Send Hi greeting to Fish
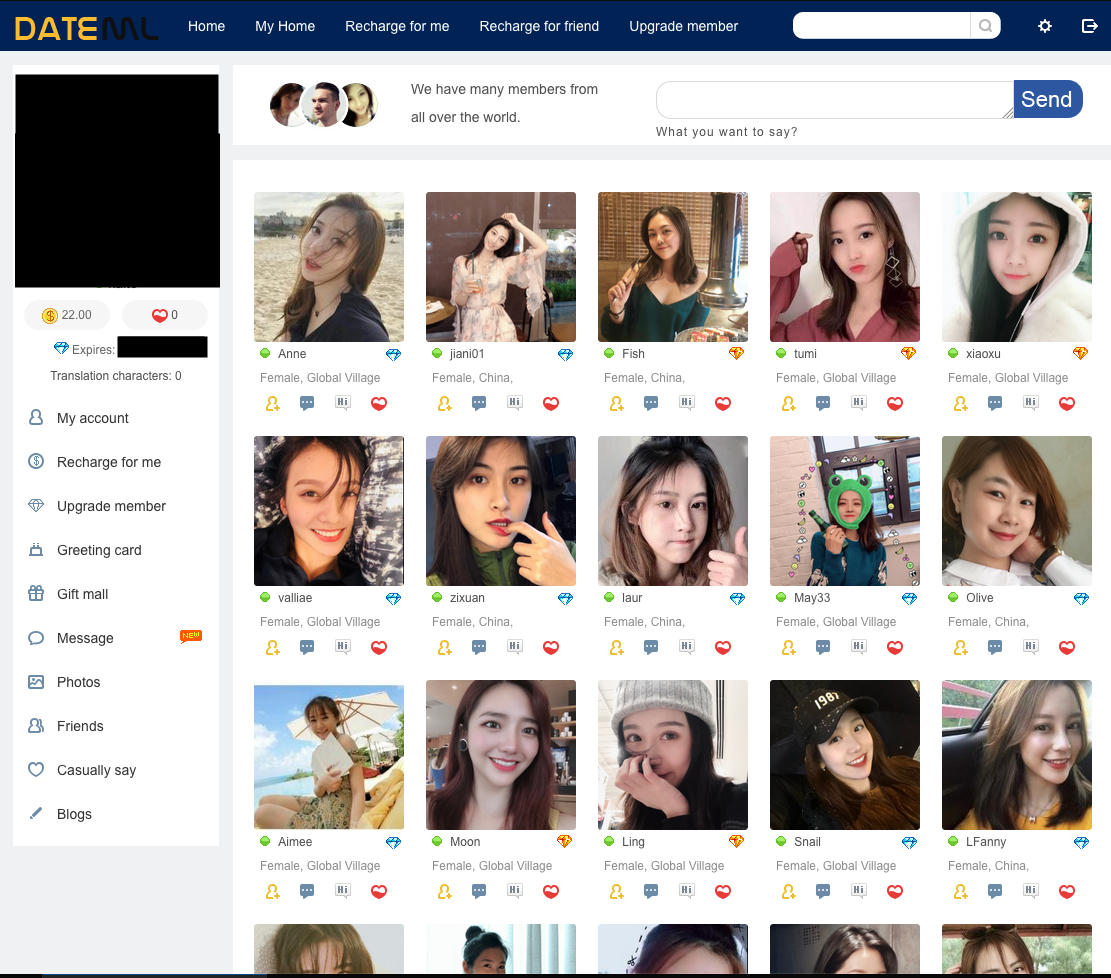 (x=687, y=403)
